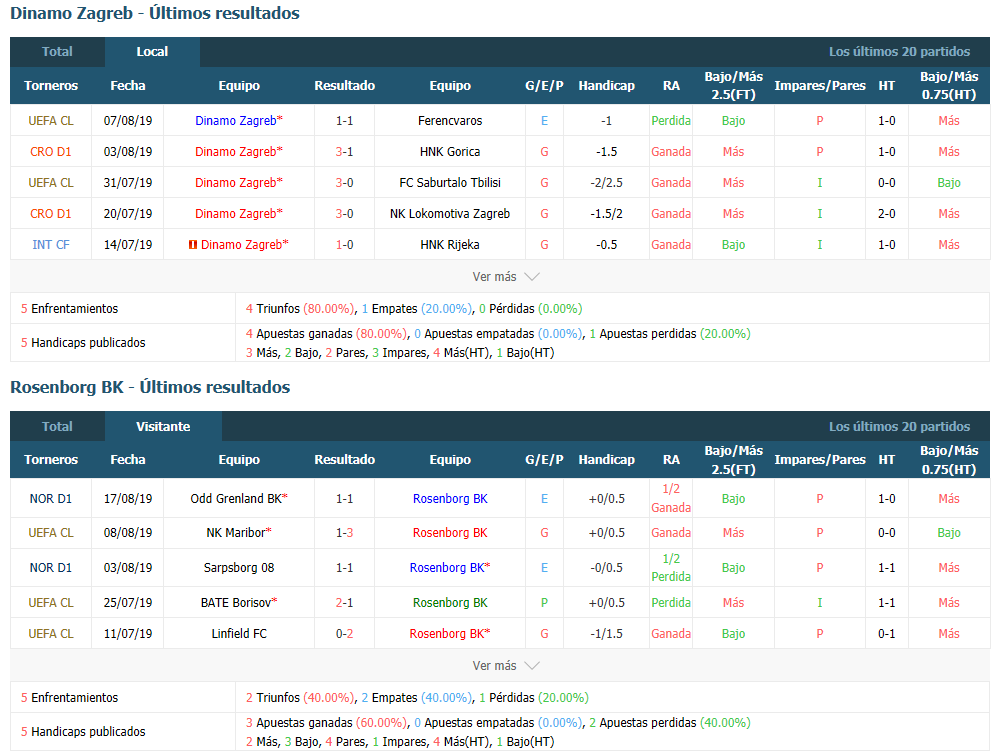The height and width of the screenshot is (755, 998).
Task: Open the HNK Rijeka team link
Action: coord(450,245)
